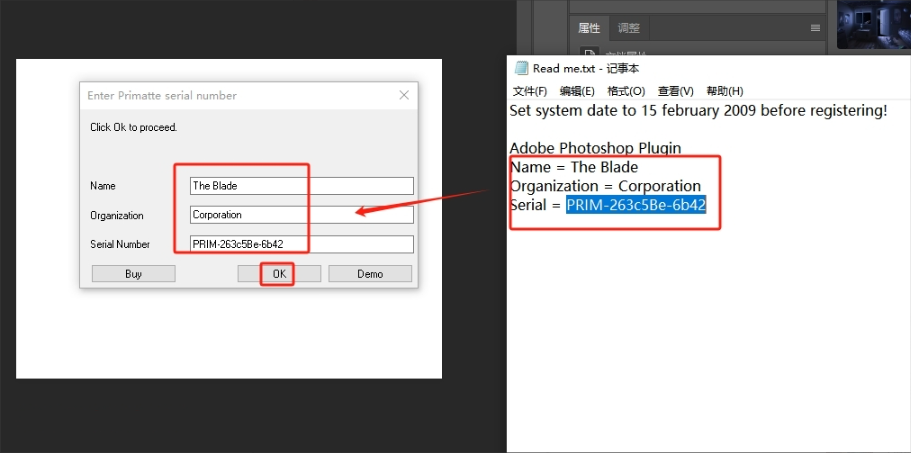
Task: Open Notepad's 格式(O) menu
Action: pyautogui.click(x=626, y=91)
